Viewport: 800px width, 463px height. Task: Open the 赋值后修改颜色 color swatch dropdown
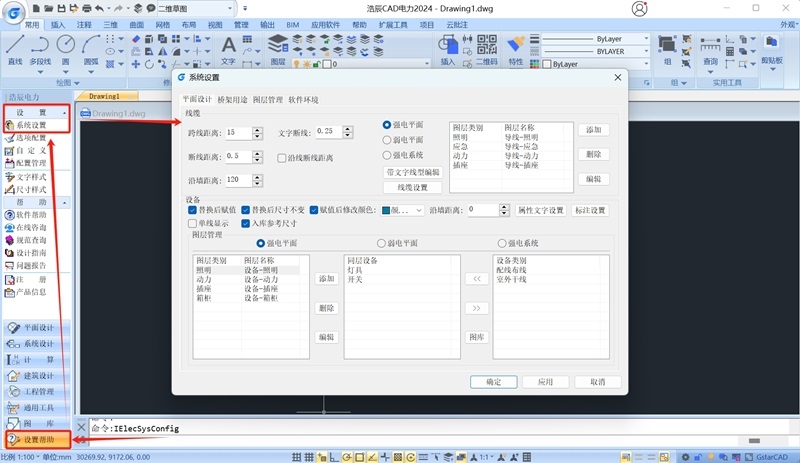click(x=403, y=210)
